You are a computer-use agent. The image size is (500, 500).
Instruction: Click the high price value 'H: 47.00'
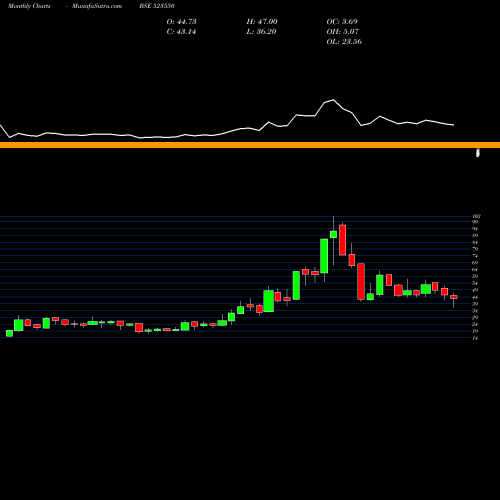[x=262, y=22]
